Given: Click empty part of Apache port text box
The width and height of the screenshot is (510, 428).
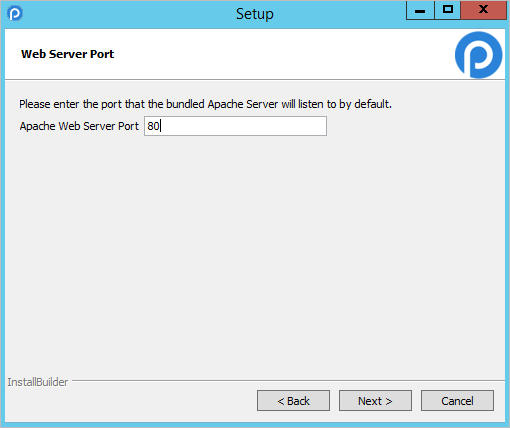Looking at the screenshot, I should click(x=243, y=126).
